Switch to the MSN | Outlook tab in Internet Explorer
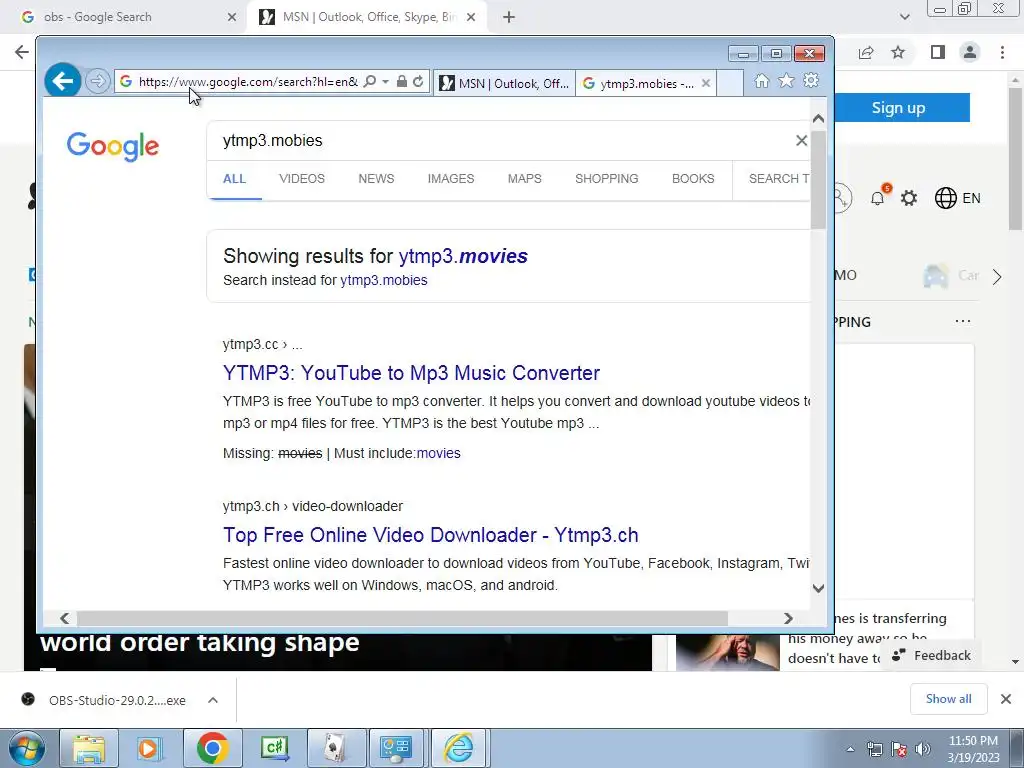1024x768 pixels. click(x=504, y=84)
